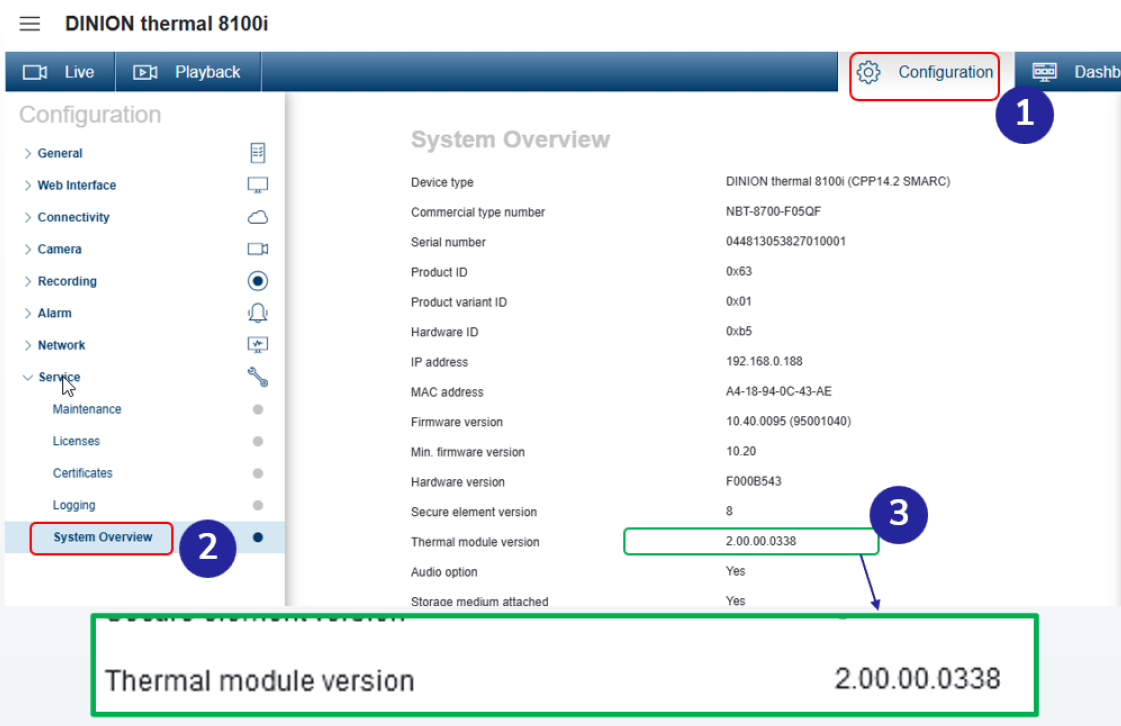The width and height of the screenshot is (1121, 726).
Task: Open the Licenses page
Action: (x=76, y=441)
